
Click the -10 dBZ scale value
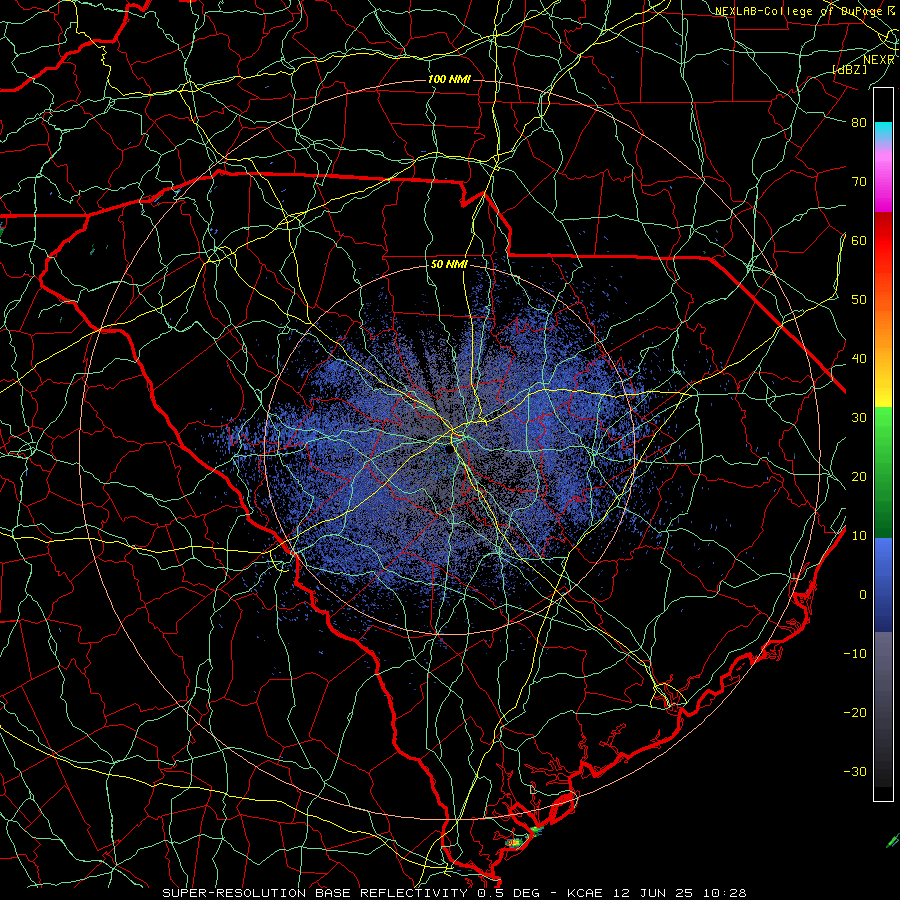(x=855, y=654)
